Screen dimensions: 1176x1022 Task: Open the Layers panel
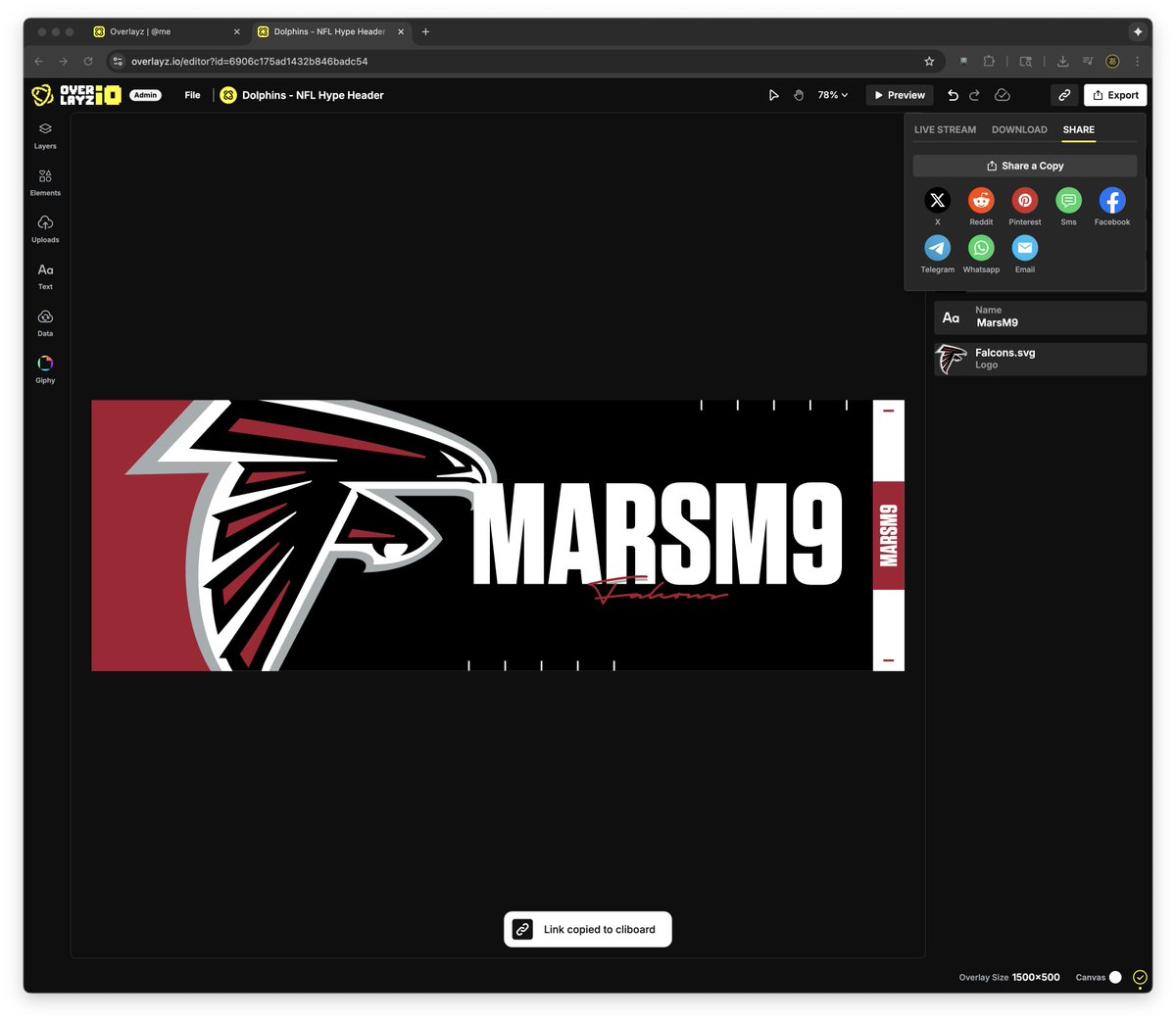tap(45, 135)
